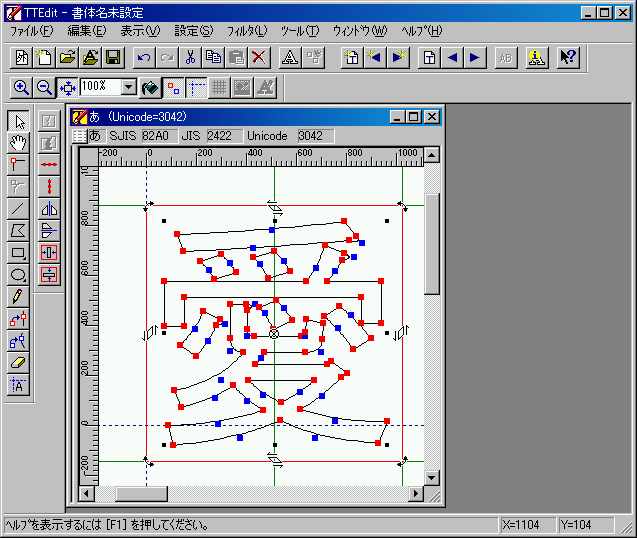Image resolution: width=637 pixels, height=538 pixels.
Task: Click the red X delete icon
Action: click(x=259, y=57)
